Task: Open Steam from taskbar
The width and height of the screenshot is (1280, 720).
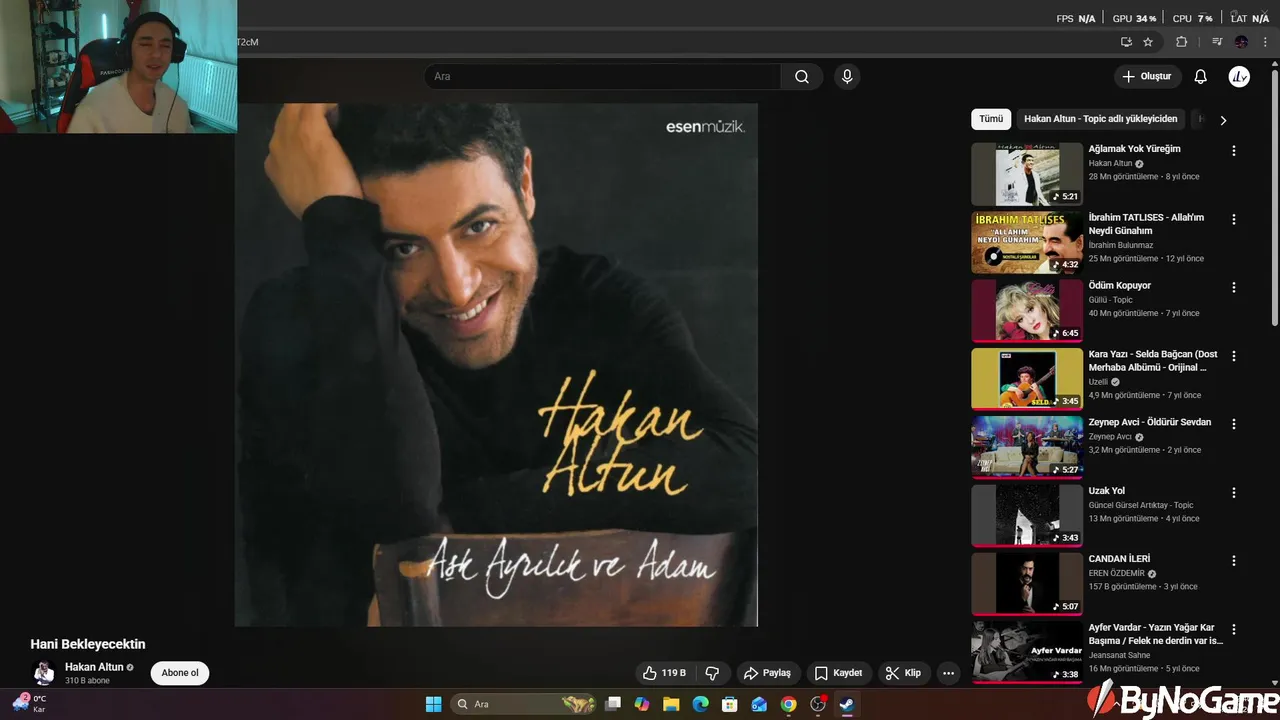Action: 847,704
